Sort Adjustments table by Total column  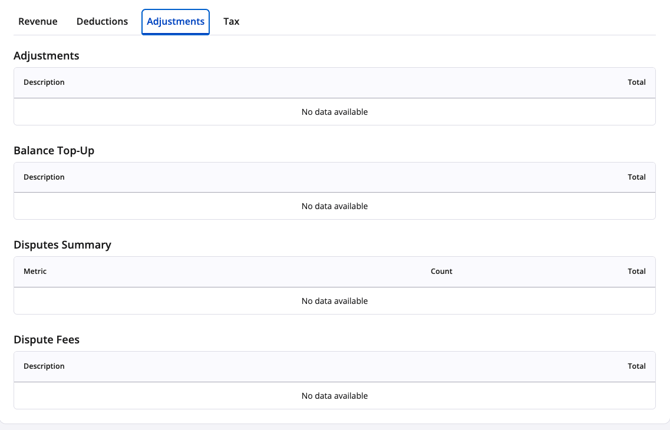(636, 82)
